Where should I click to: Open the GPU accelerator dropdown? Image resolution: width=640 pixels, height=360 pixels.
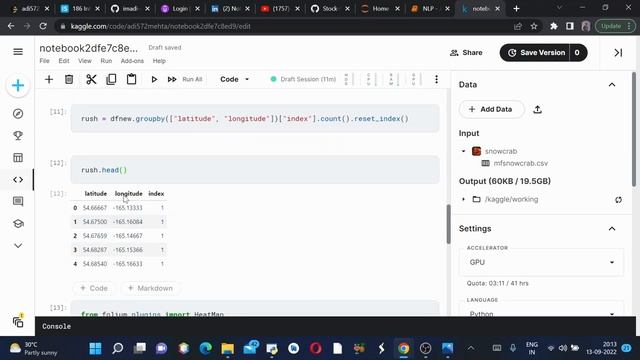pos(542,262)
